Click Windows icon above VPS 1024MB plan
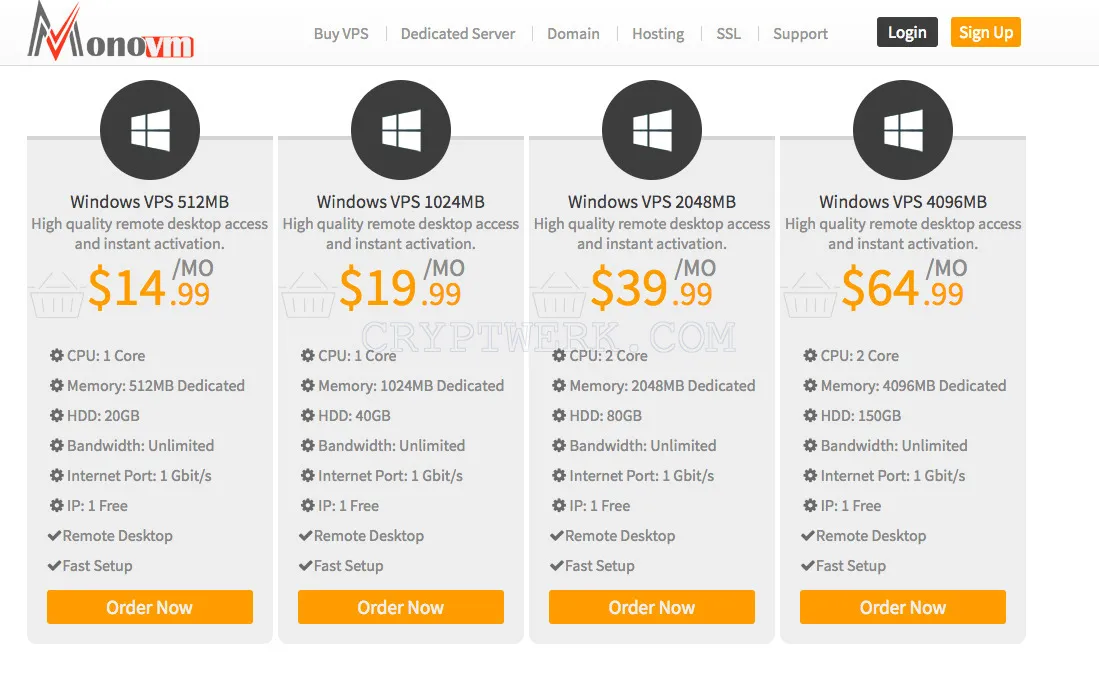 tap(401, 130)
